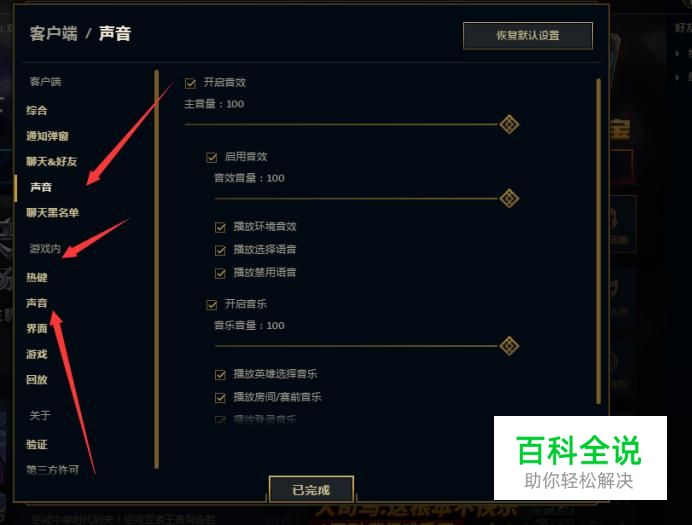Image resolution: width=692 pixels, height=525 pixels.
Task: Toggle 播放选择语音 checkbox
Action: coord(220,250)
